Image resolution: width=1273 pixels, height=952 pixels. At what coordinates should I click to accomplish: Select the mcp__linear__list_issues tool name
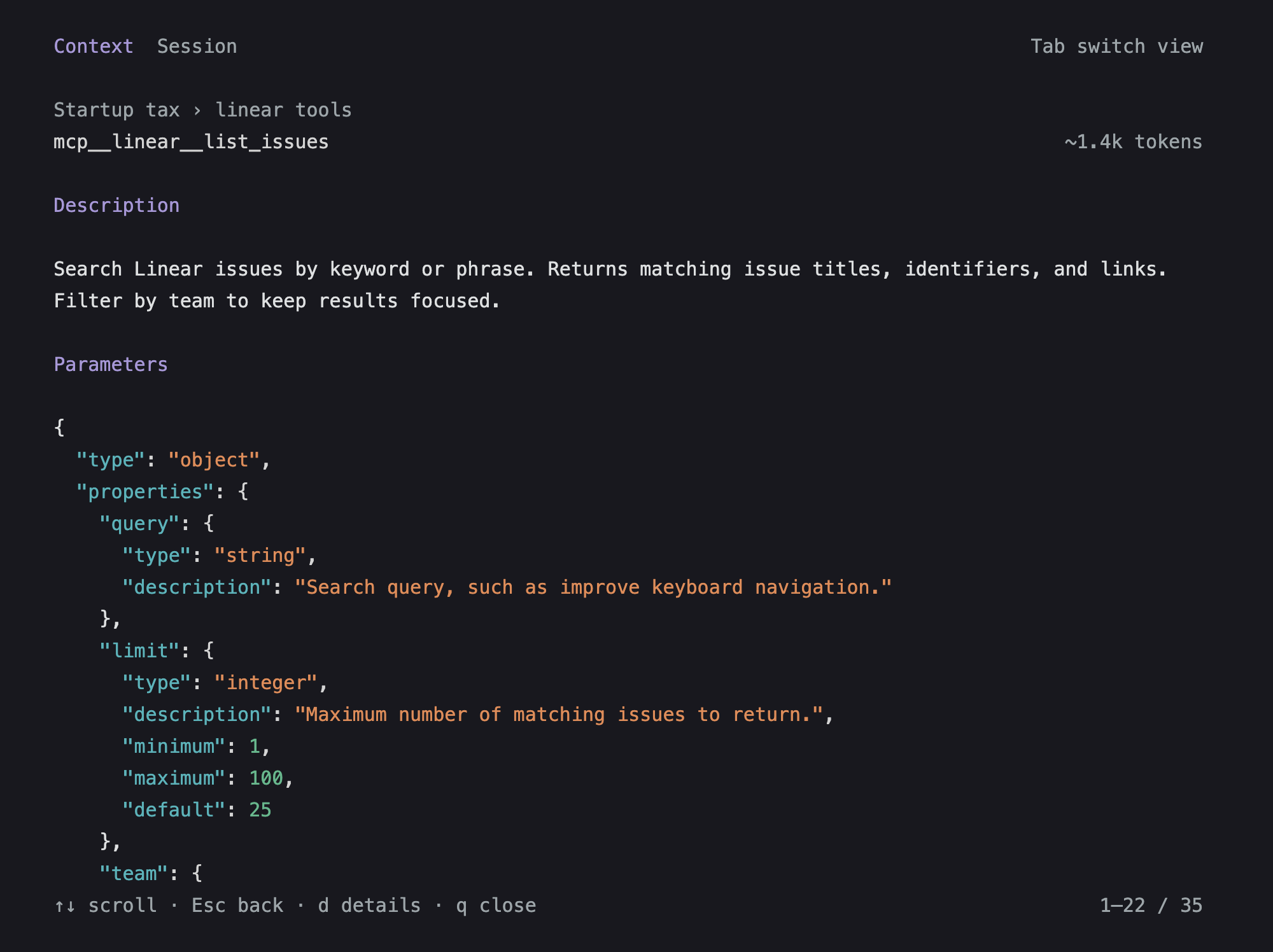(x=191, y=142)
